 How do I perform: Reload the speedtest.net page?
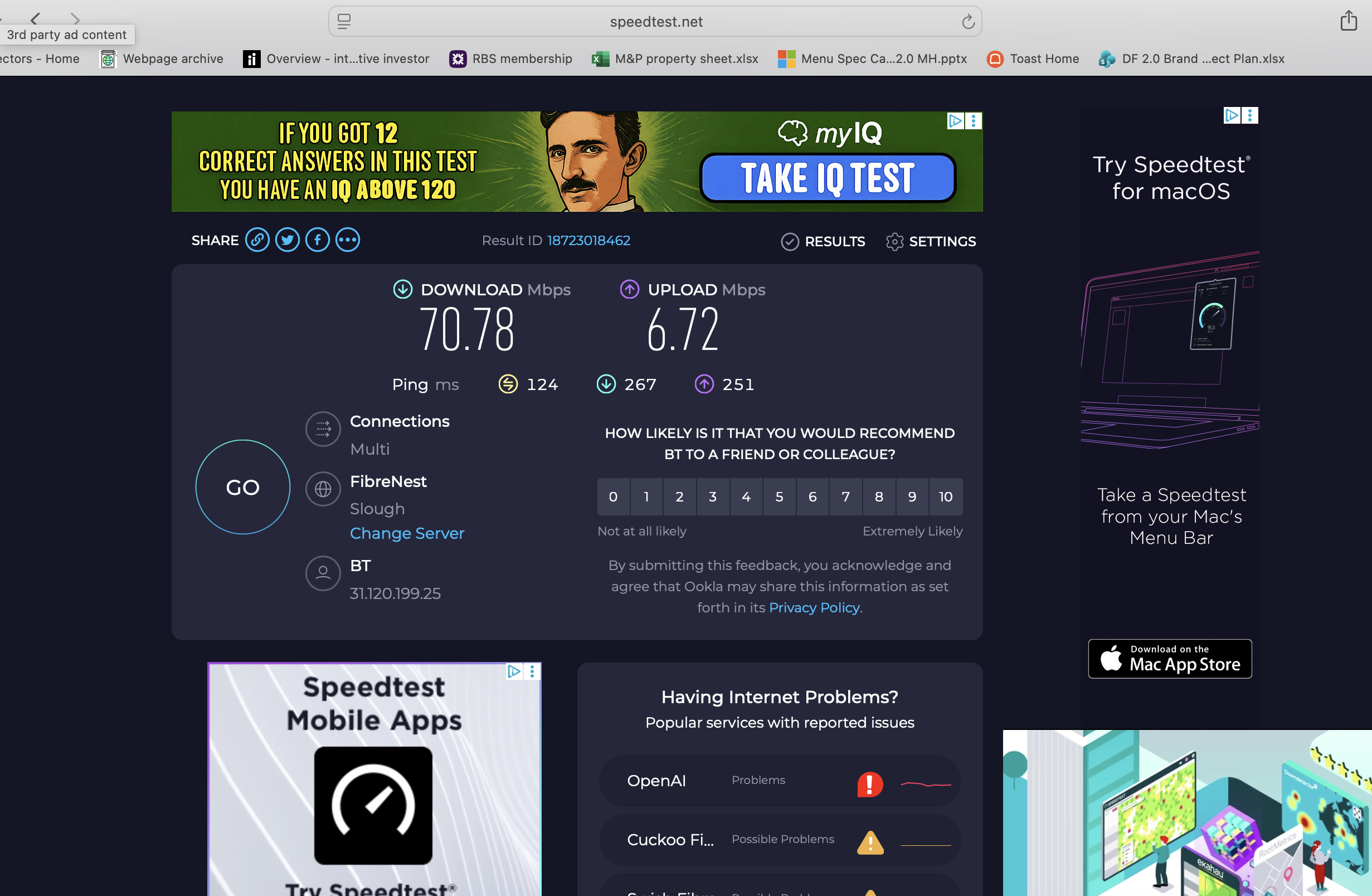968,22
